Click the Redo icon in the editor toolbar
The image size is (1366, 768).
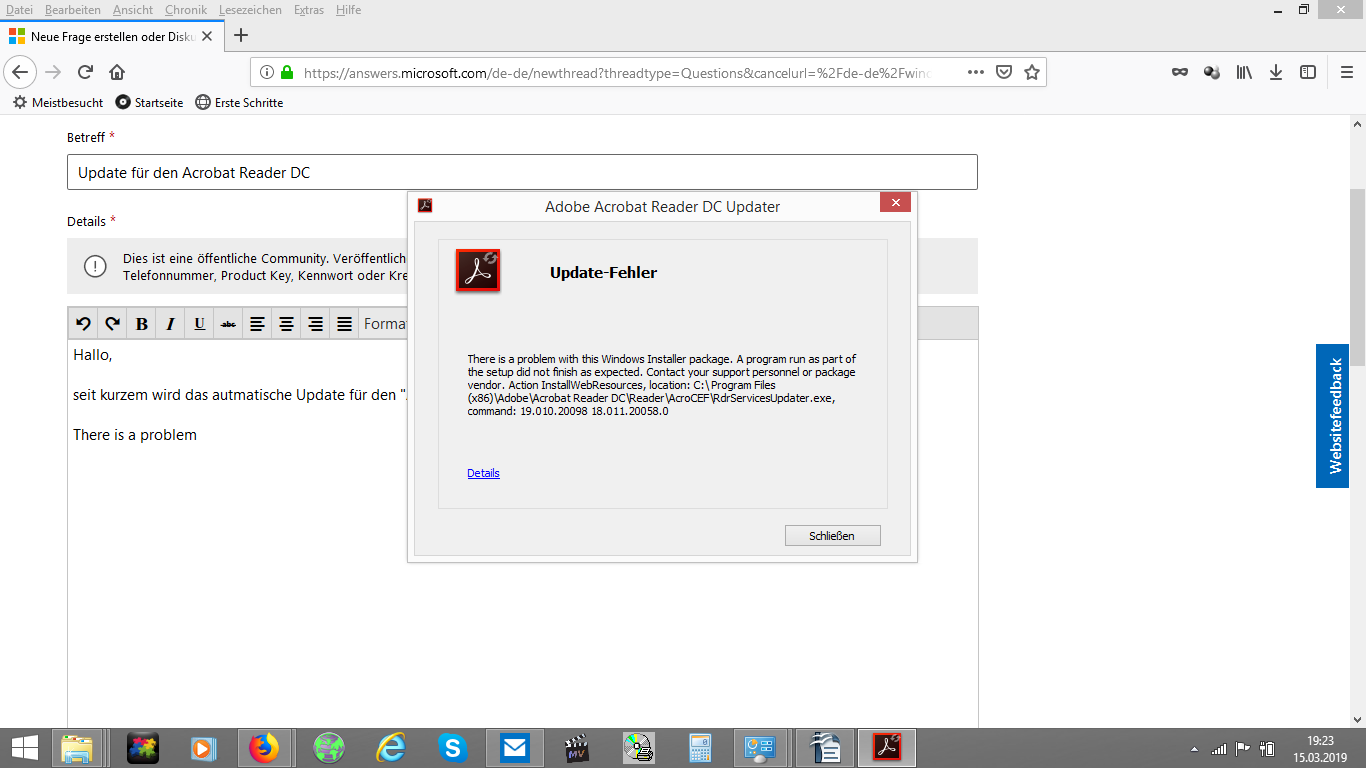(x=113, y=323)
